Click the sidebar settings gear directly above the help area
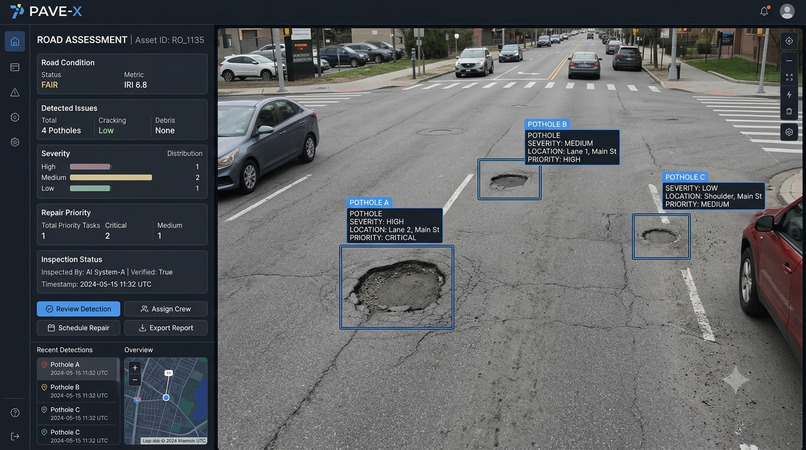 (15, 142)
